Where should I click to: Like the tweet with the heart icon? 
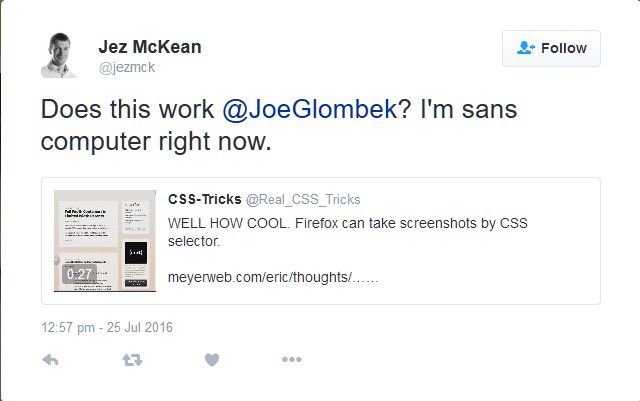click(x=211, y=360)
